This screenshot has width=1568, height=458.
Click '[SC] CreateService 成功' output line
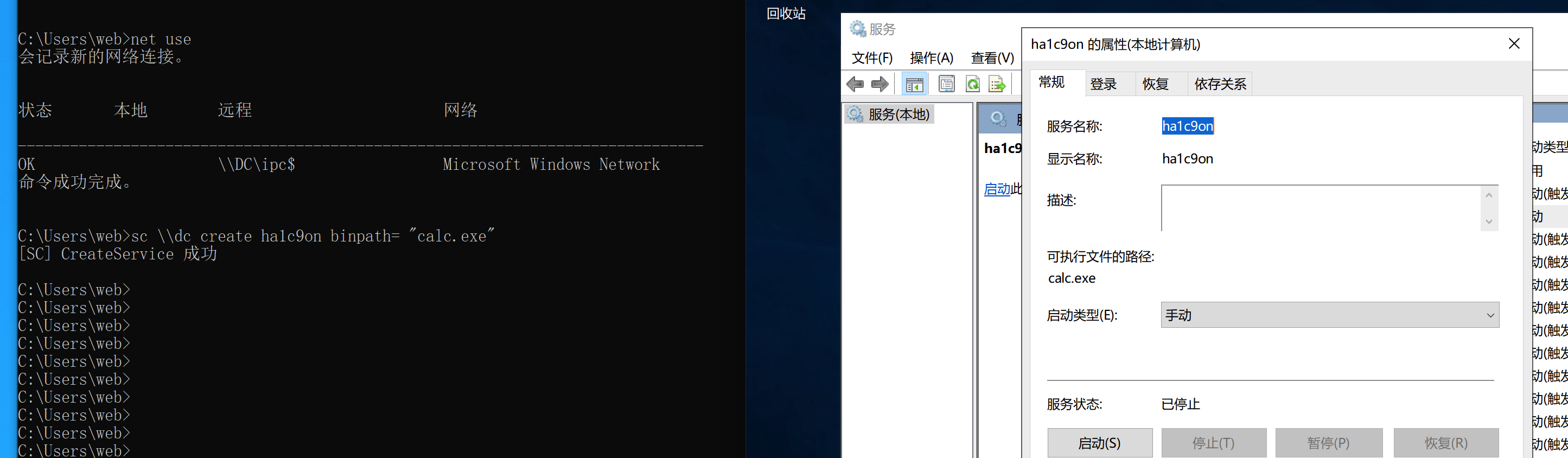tap(118, 254)
